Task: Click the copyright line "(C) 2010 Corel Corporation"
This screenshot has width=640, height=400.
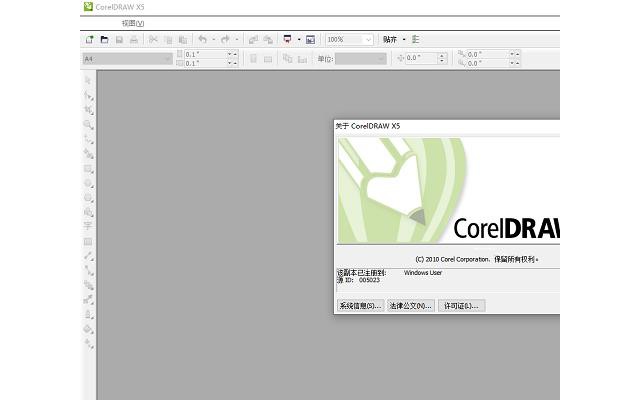Action: 452,259
